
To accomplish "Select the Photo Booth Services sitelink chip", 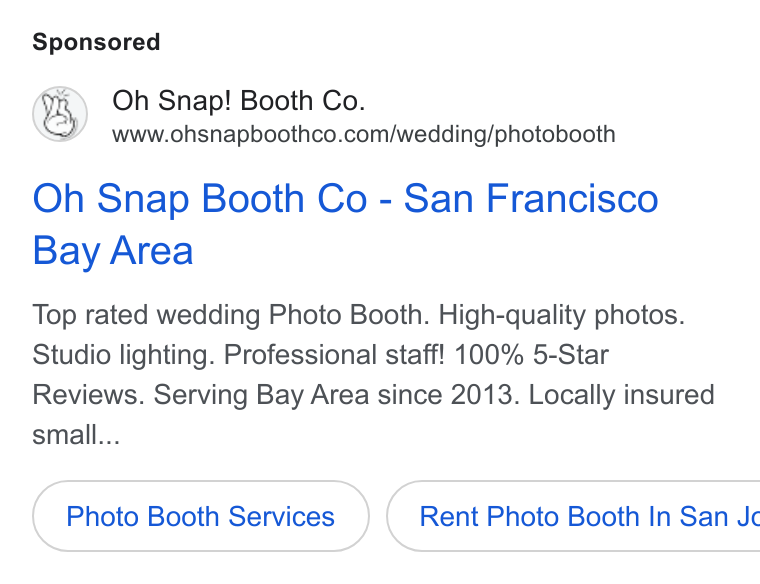I will click(201, 516).
